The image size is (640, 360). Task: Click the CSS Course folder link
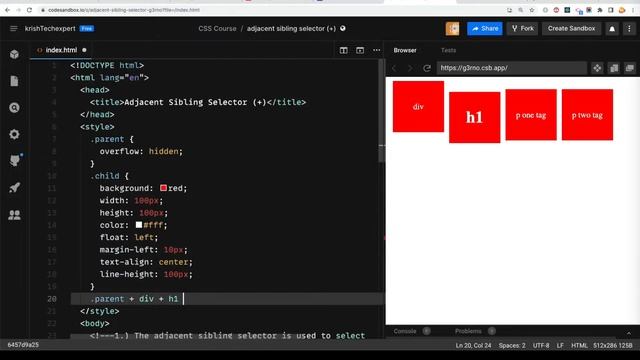(x=217, y=29)
